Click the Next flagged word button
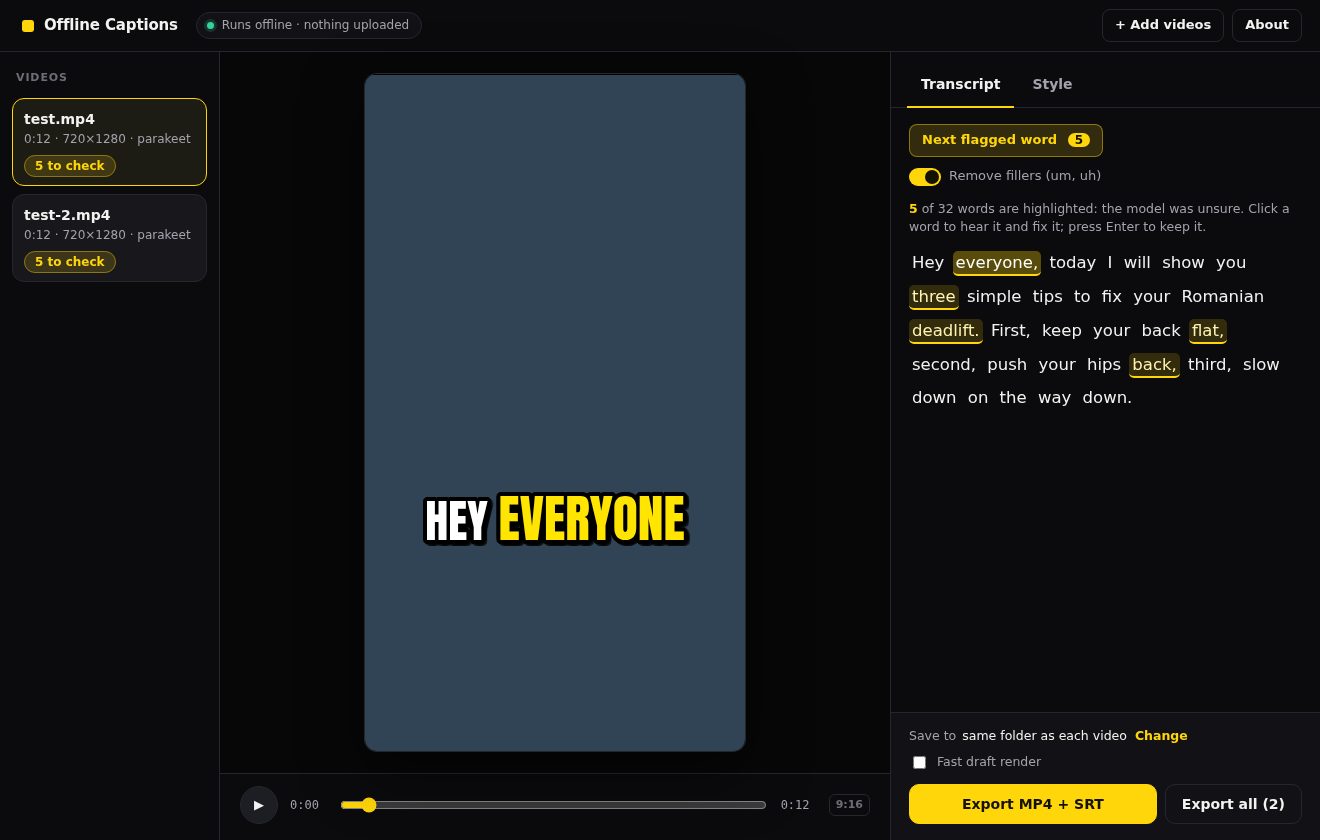Viewport: 1320px width, 840px height. pos(1006,140)
